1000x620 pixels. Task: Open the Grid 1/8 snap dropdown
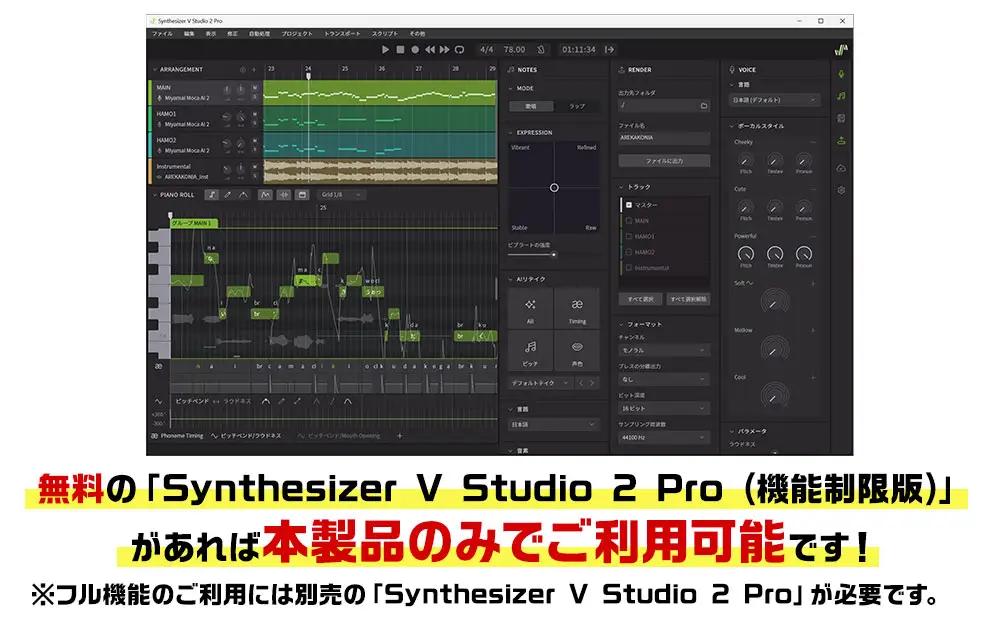pyautogui.click(x=342, y=195)
